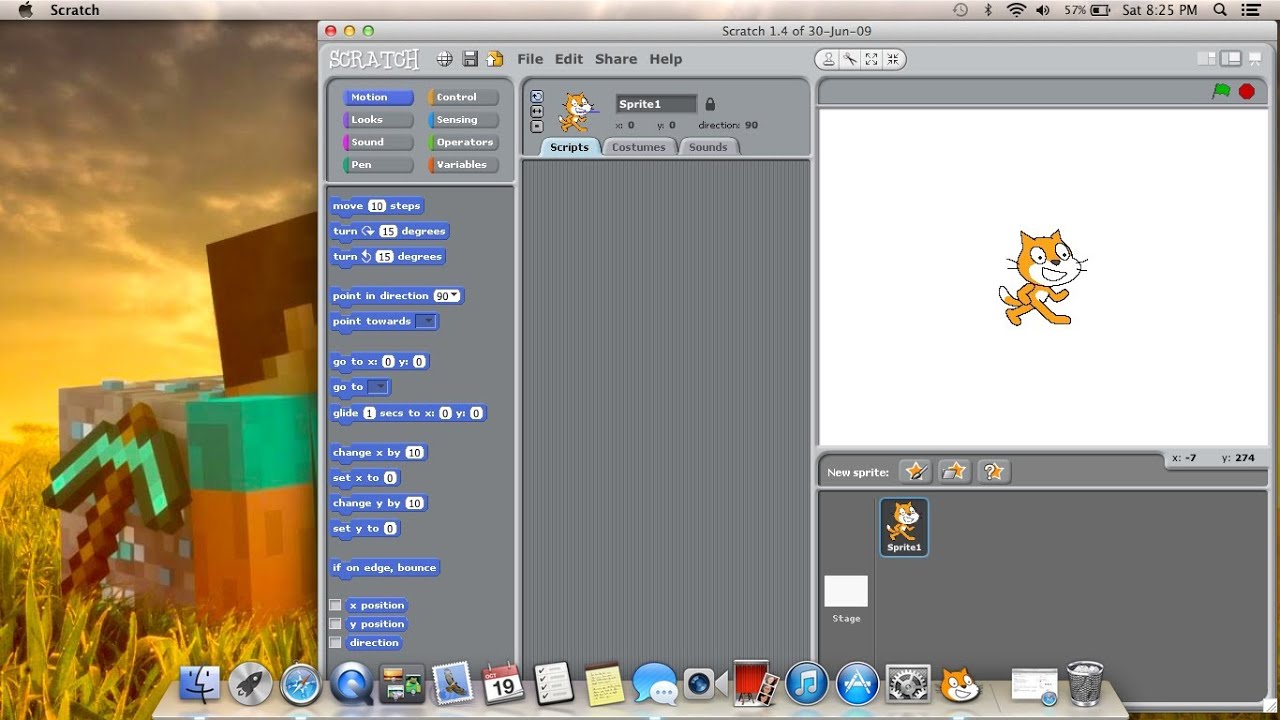The image size is (1280, 720).
Task: Open the Trash in the dock
Action: 1085,683
